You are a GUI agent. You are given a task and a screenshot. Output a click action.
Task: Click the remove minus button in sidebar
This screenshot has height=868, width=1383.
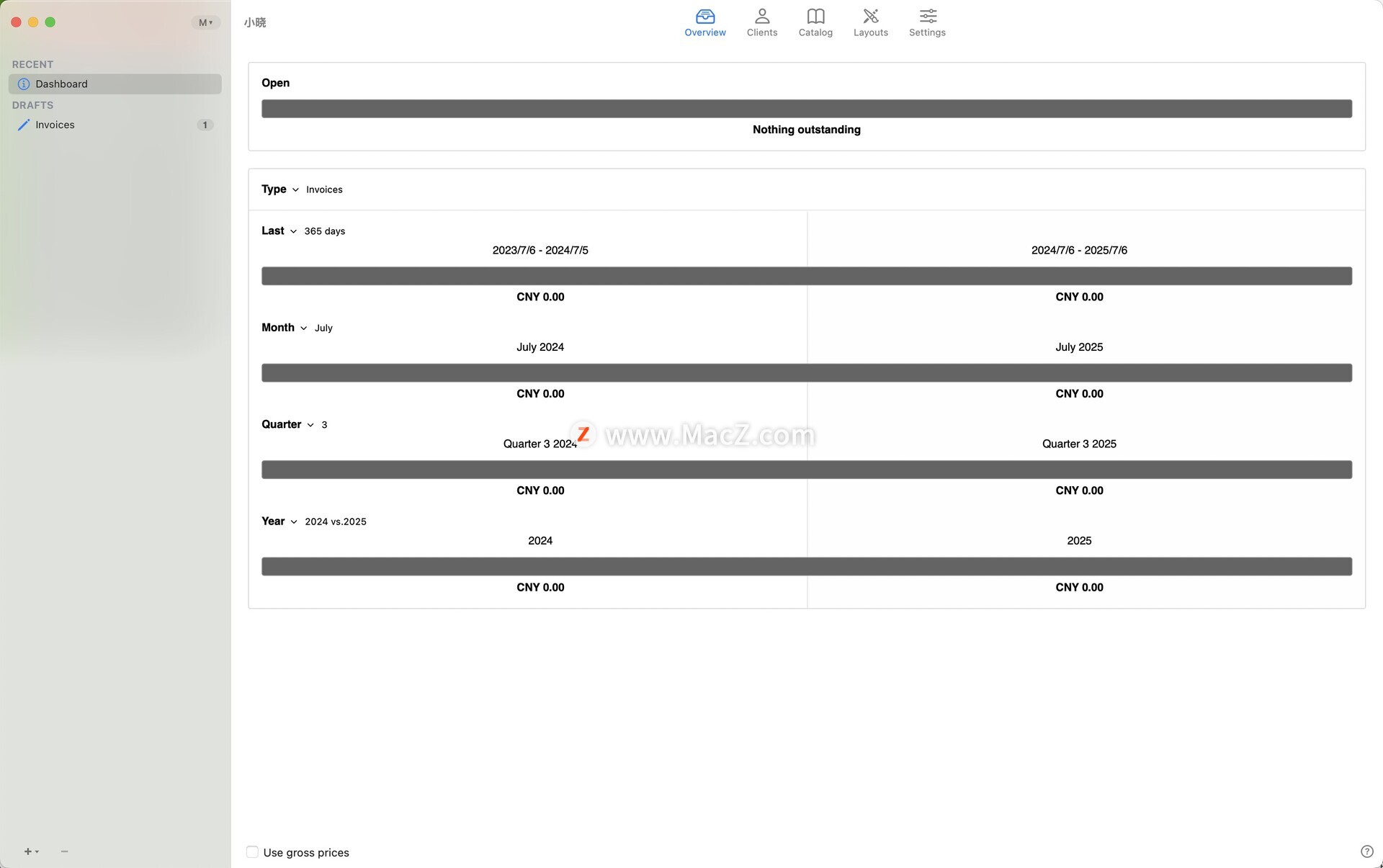click(64, 851)
